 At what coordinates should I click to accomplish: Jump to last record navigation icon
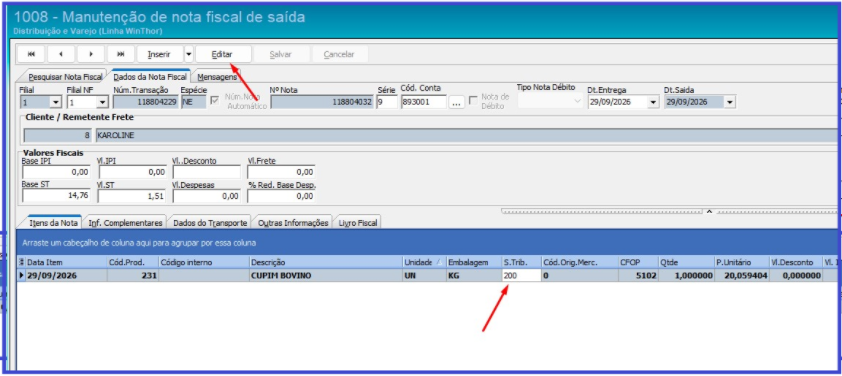click(x=121, y=54)
